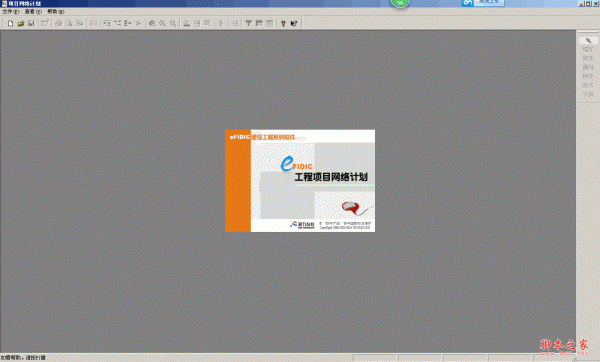Screen dimensions: 600x362
Task: Open the 查看(V) menu
Action: (33, 11)
